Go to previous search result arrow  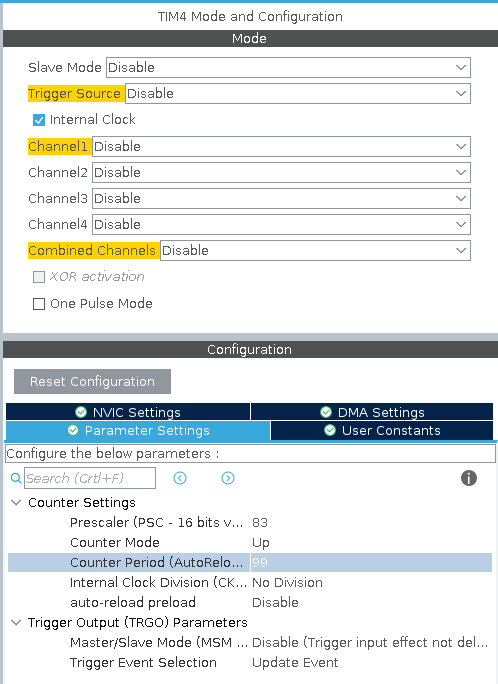[180, 478]
